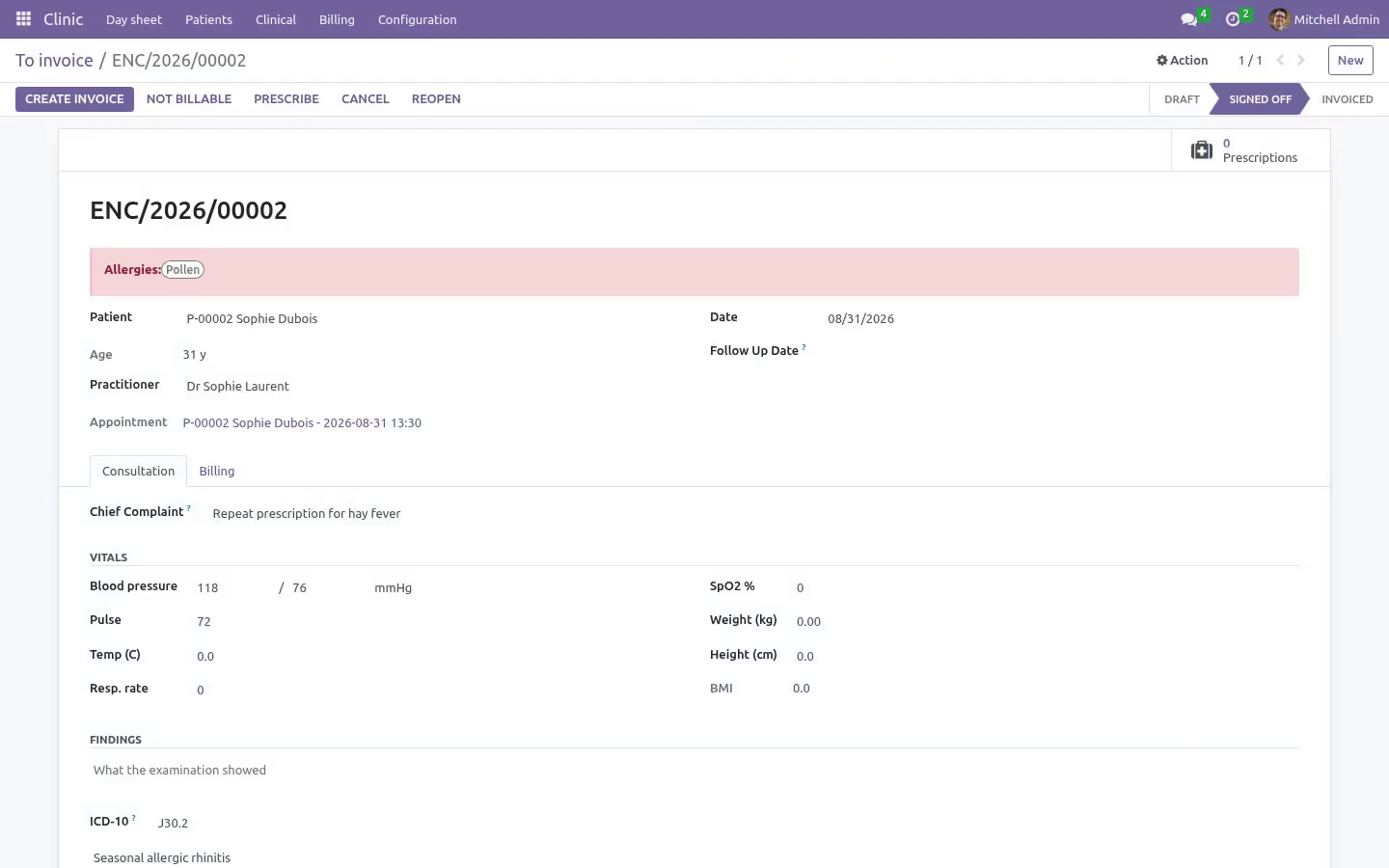Open the Billing top menu
1389x868 pixels.
[x=337, y=19]
